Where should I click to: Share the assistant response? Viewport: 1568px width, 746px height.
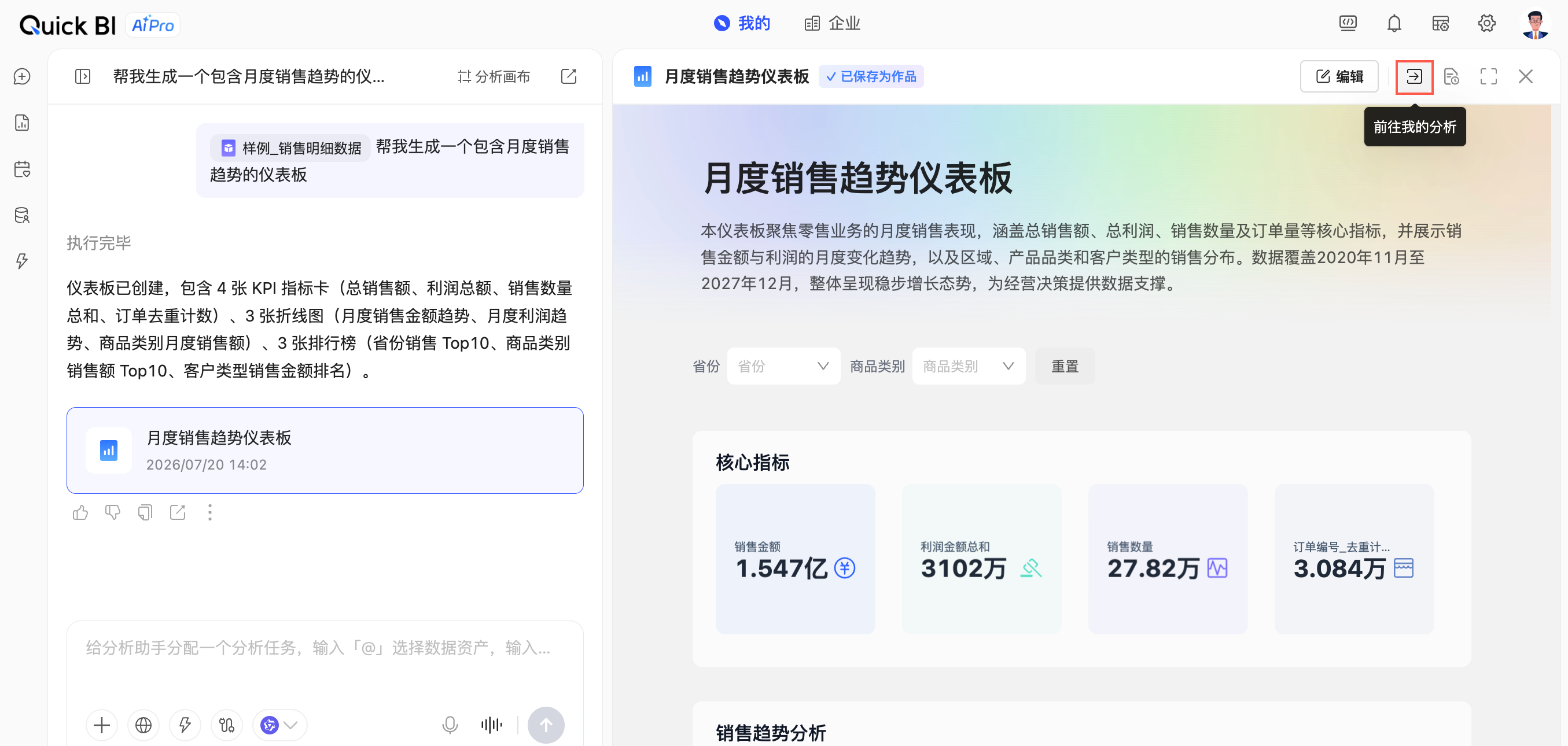point(177,513)
